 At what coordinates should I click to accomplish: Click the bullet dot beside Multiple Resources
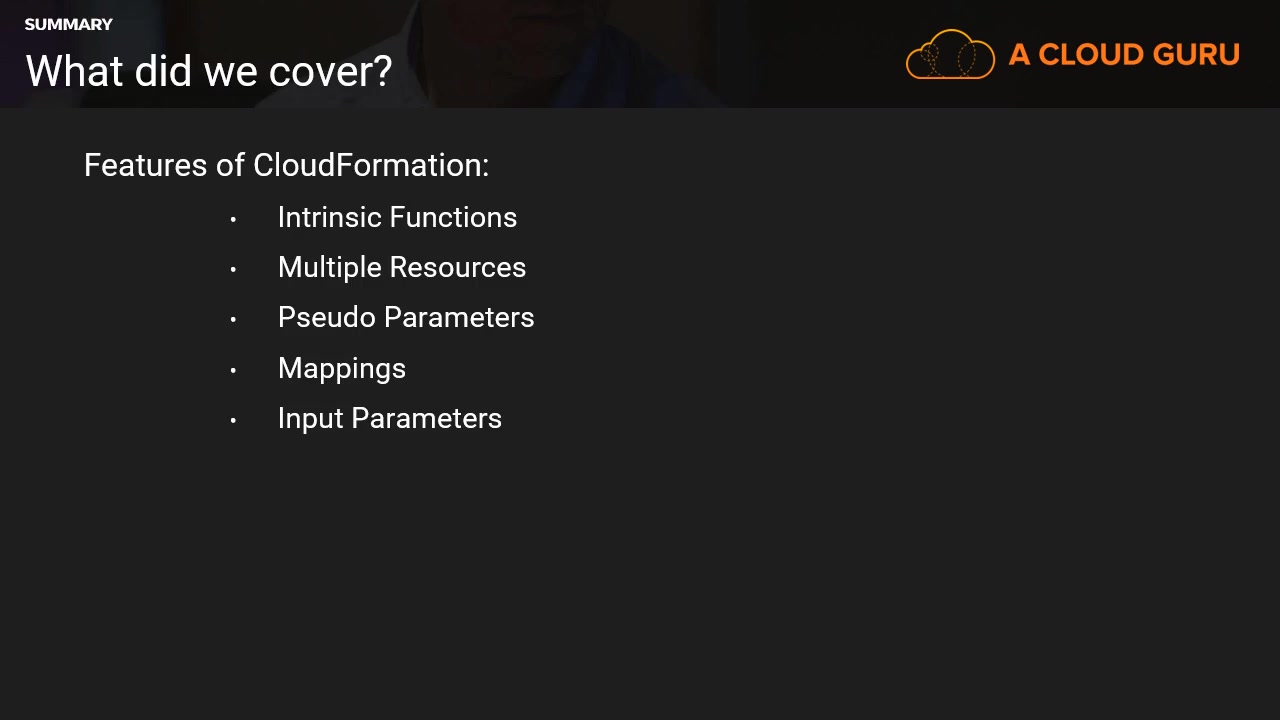point(233,269)
